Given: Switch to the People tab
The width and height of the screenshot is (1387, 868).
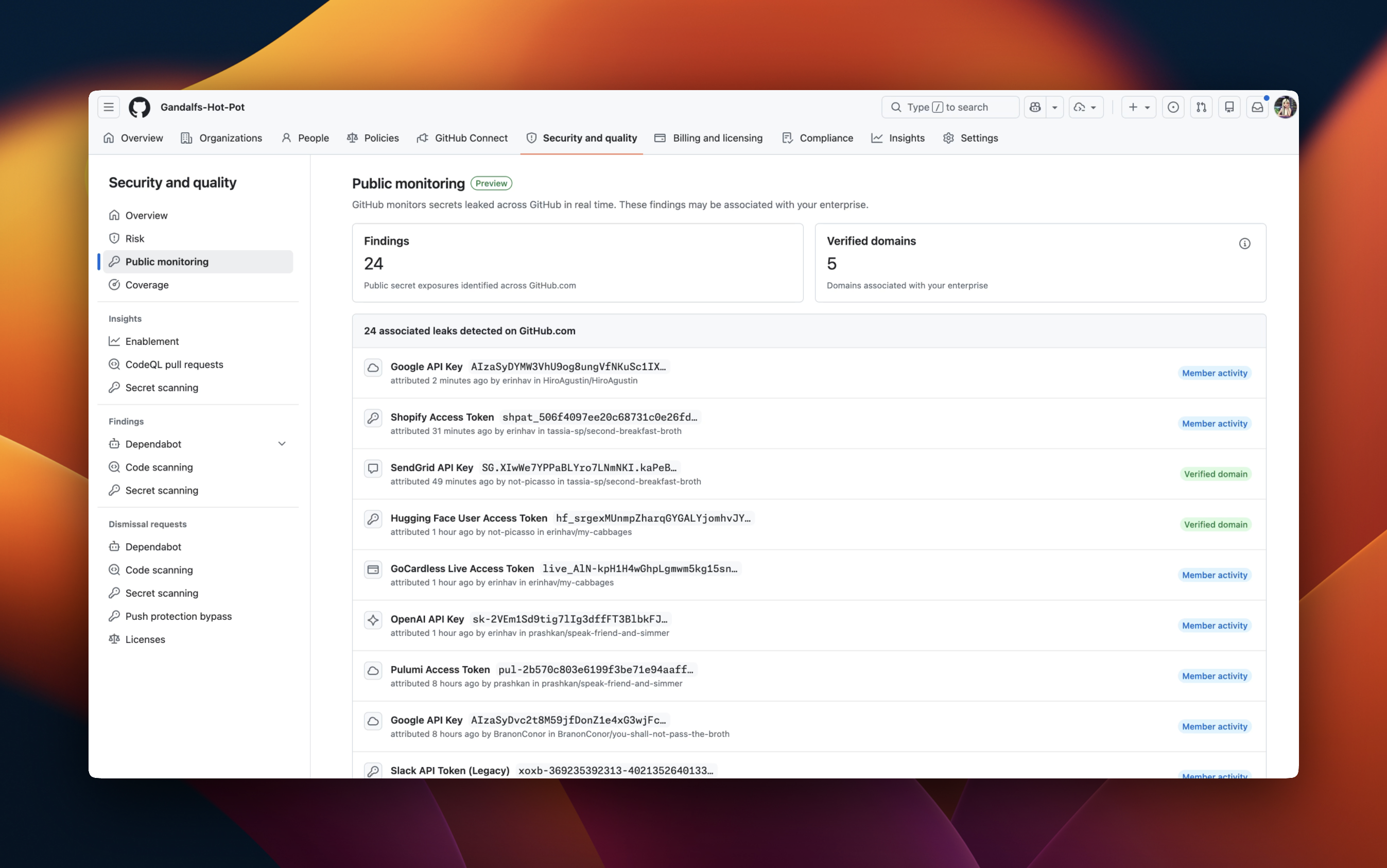Looking at the screenshot, I should (305, 138).
